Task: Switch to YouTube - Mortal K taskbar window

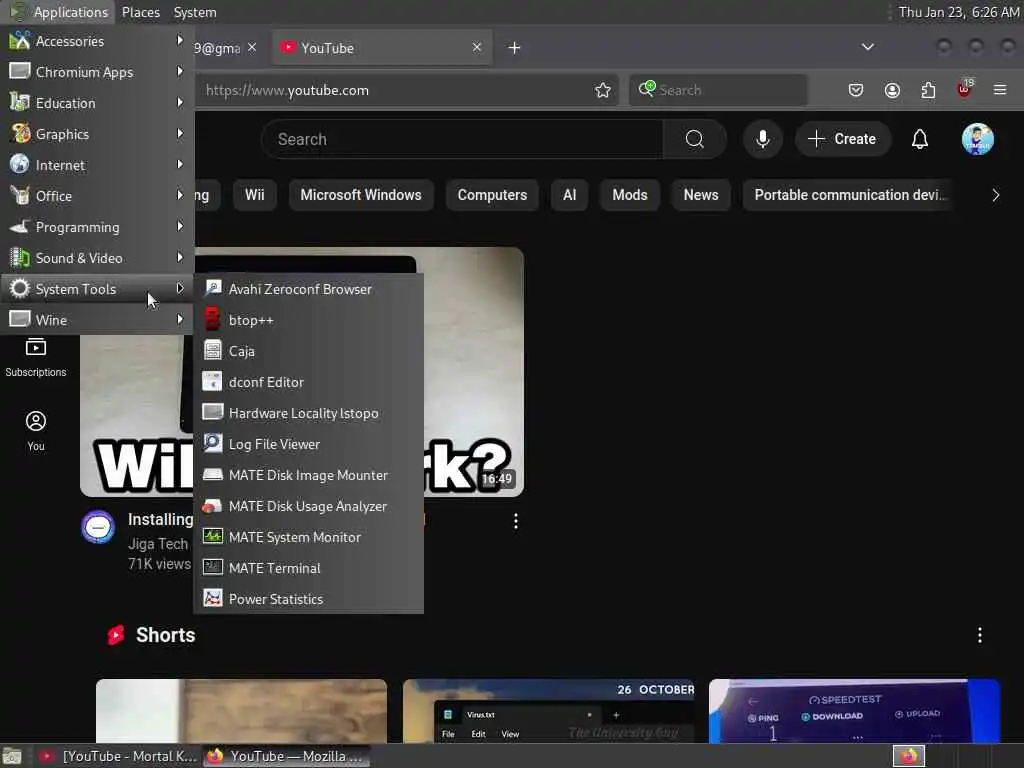Action: 118,756
